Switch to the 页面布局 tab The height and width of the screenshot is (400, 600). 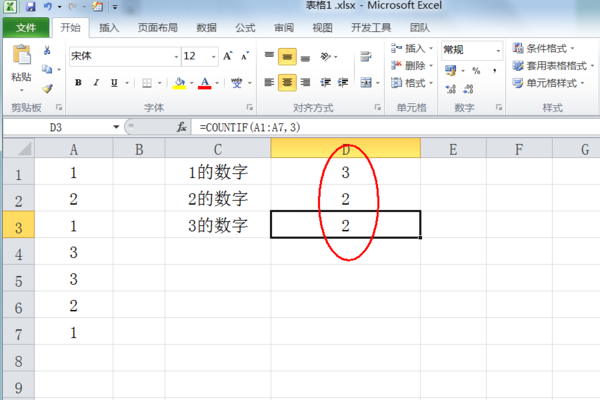pyautogui.click(x=158, y=28)
